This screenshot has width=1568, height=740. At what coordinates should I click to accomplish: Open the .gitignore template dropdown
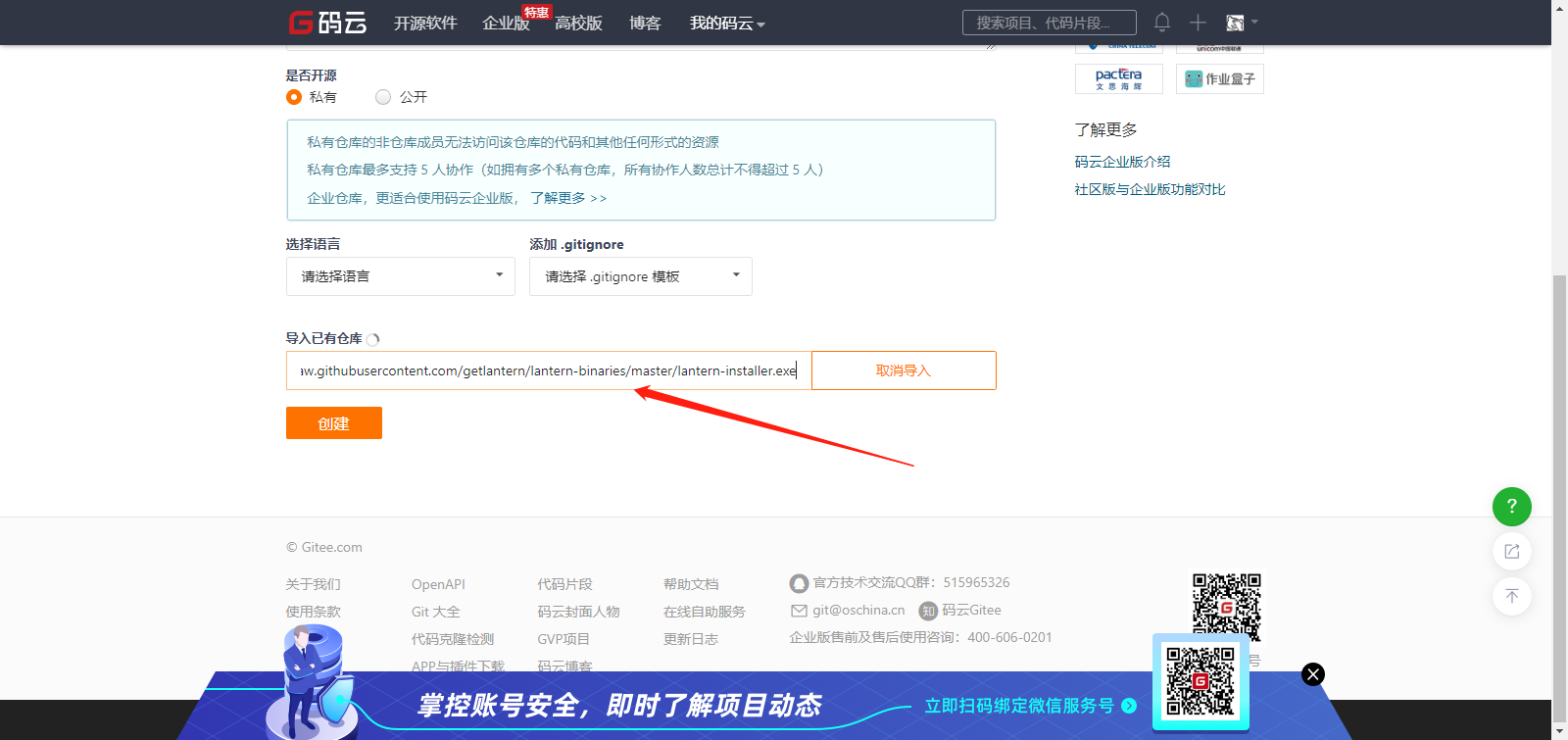(641, 276)
